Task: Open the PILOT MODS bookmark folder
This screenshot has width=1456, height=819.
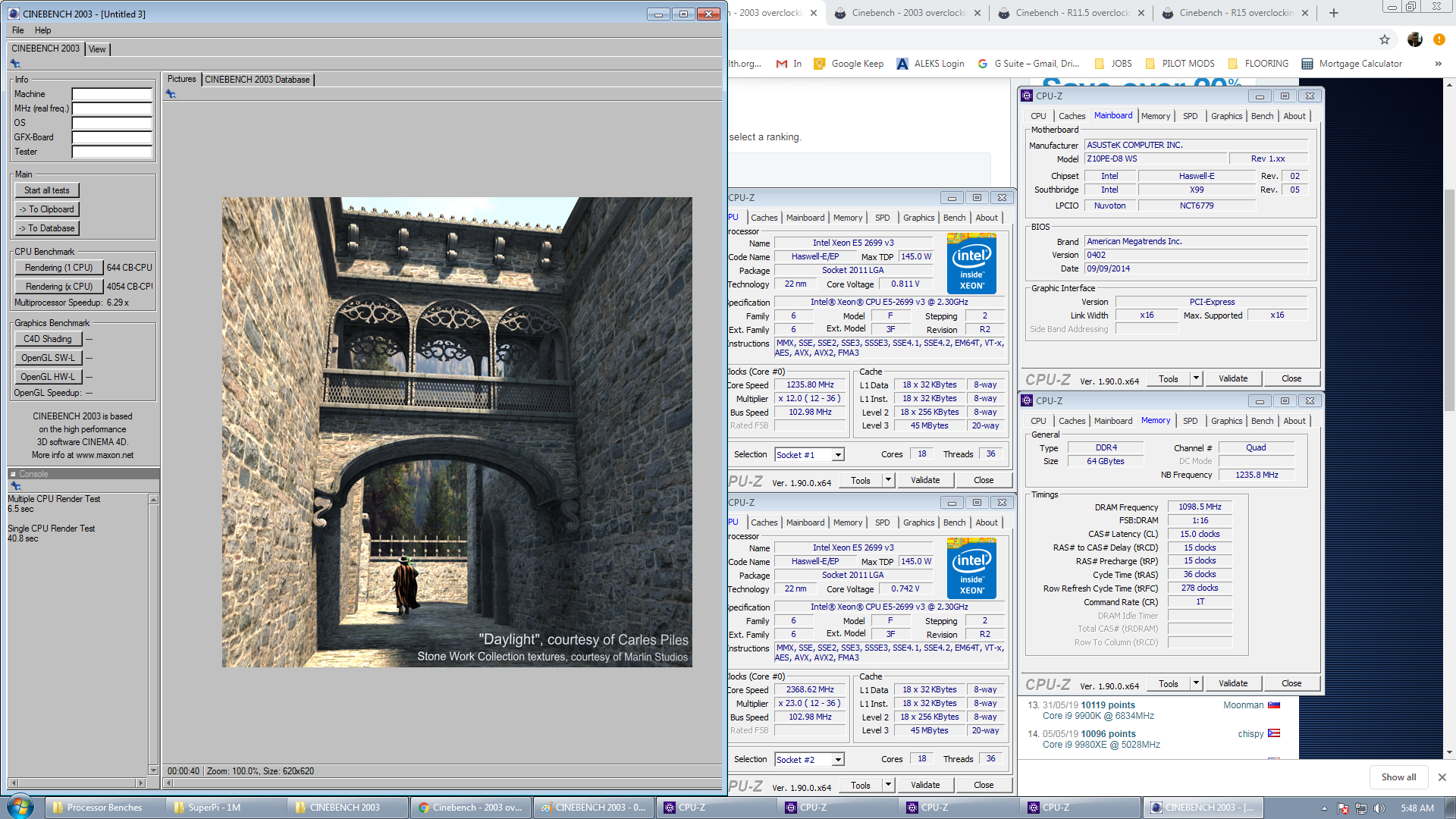Action: coord(1180,64)
